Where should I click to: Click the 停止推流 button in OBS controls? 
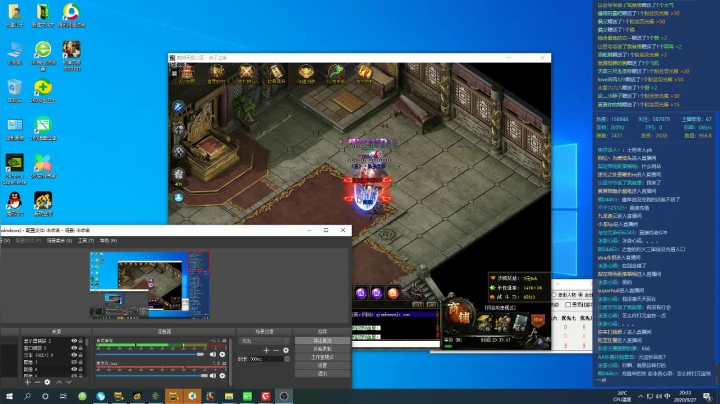point(322,341)
